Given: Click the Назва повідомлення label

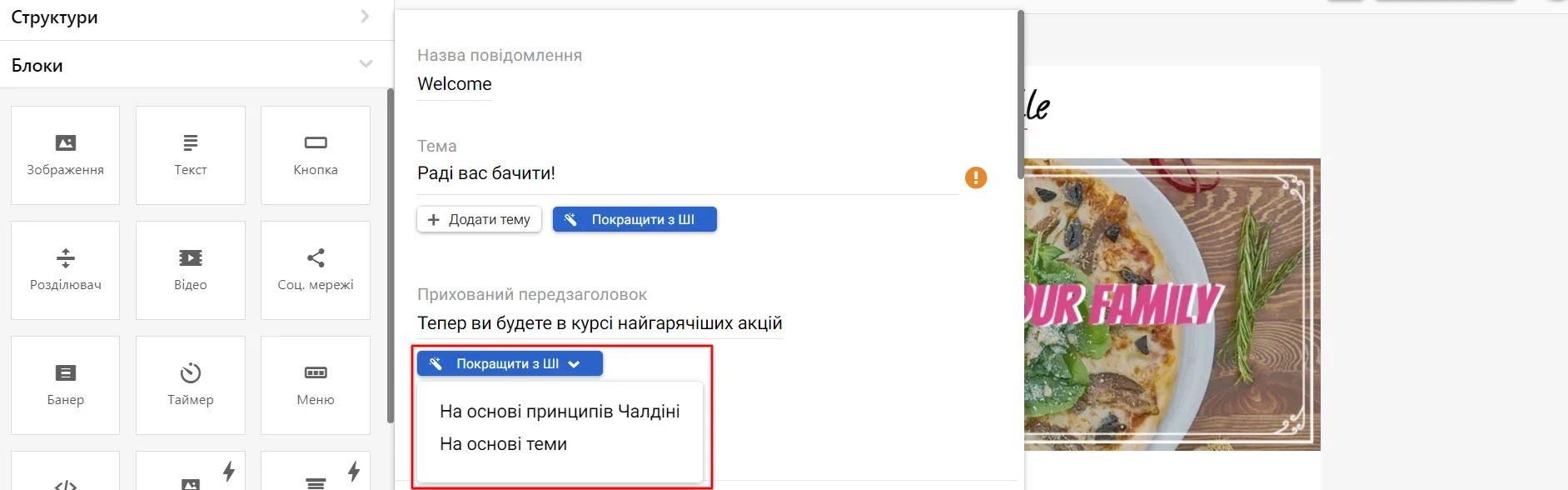Looking at the screenshot, I should coord(500,56).
